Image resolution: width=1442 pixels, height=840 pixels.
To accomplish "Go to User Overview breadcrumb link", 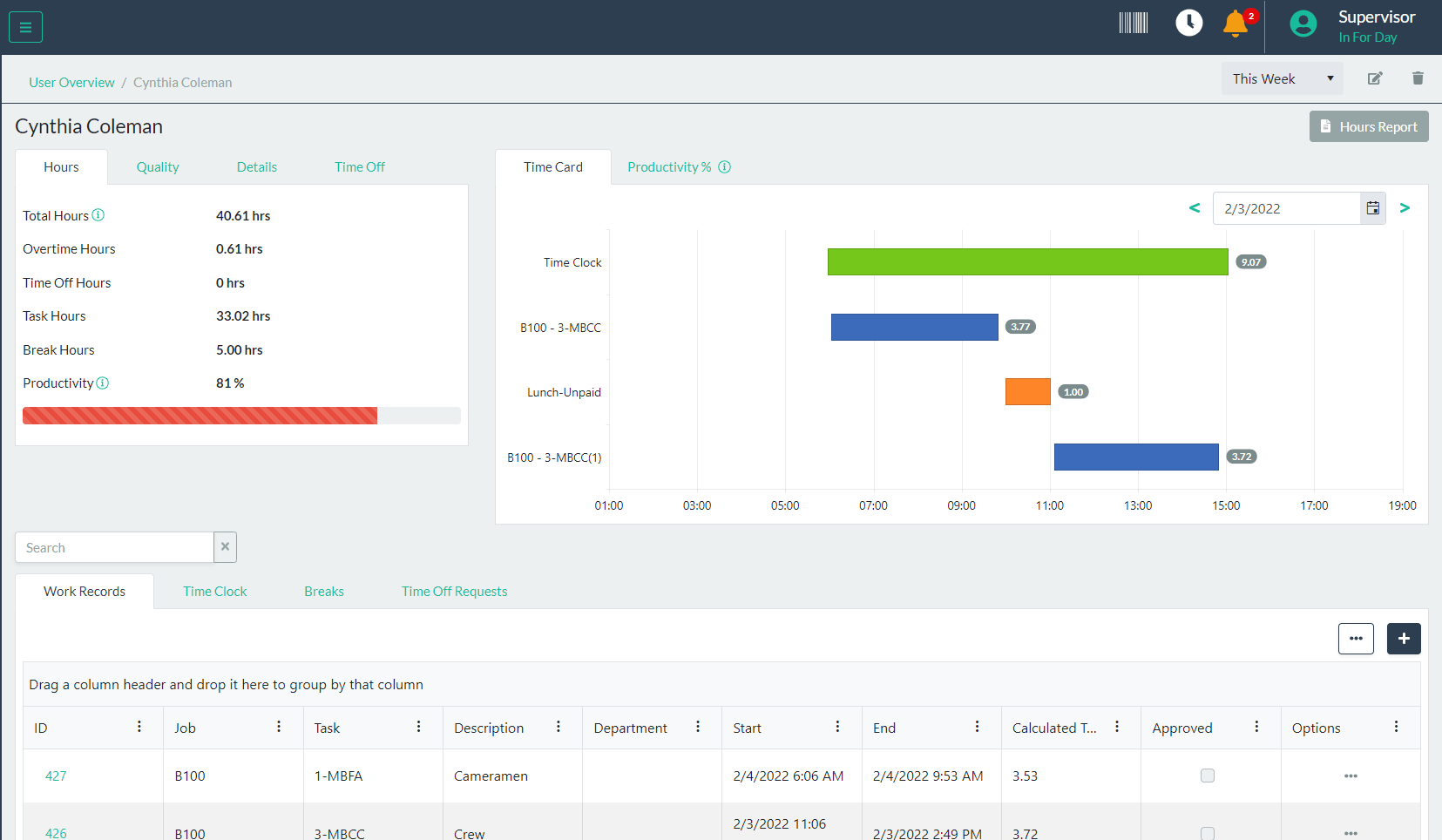I will [71, 83].
